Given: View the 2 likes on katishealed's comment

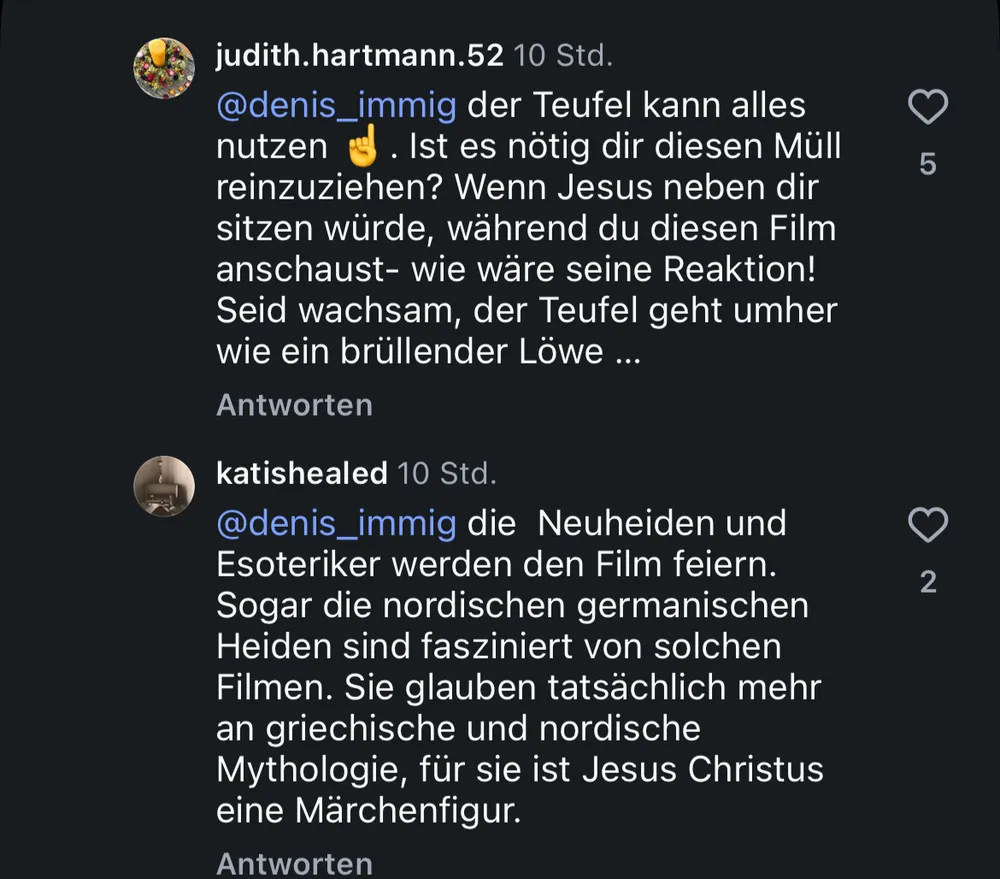Looking at the screenshot, I should [x=928, y=582].
